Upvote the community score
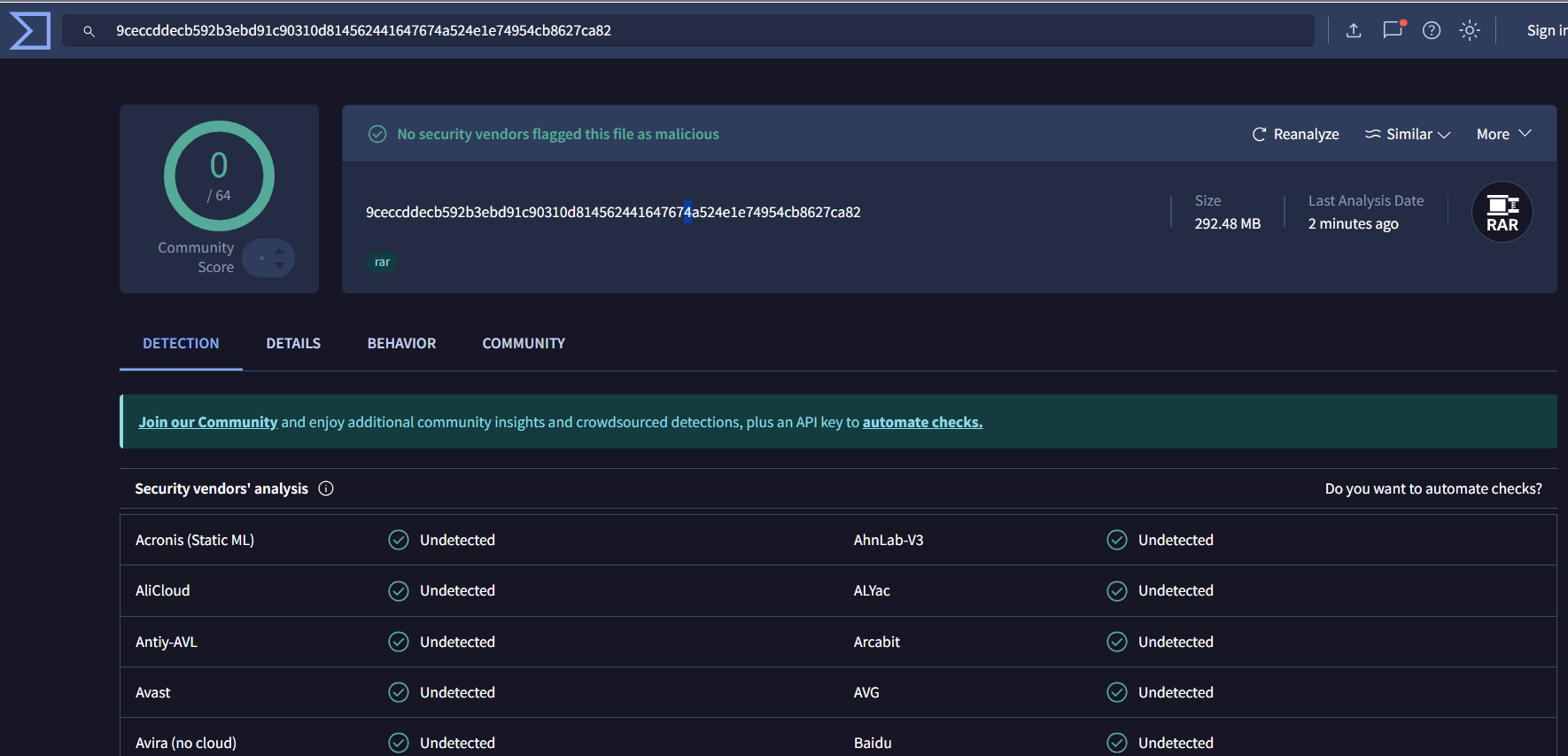The width and height of the screenshot is (1568, 756). pos(280,252)
